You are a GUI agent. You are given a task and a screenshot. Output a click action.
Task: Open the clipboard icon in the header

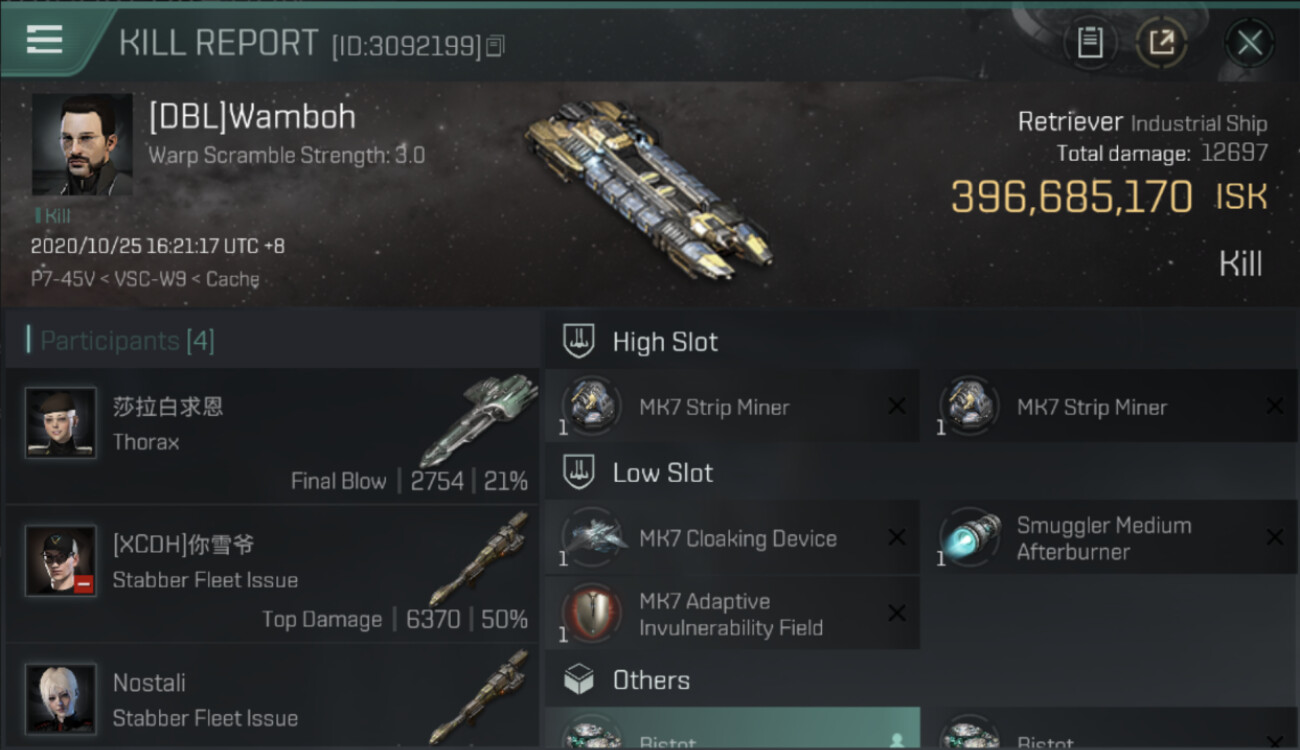pos(1090,43)
